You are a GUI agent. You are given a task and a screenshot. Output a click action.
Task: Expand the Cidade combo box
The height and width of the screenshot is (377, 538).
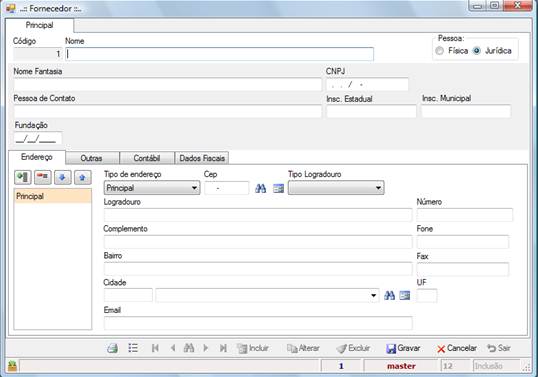click(373, 295)
